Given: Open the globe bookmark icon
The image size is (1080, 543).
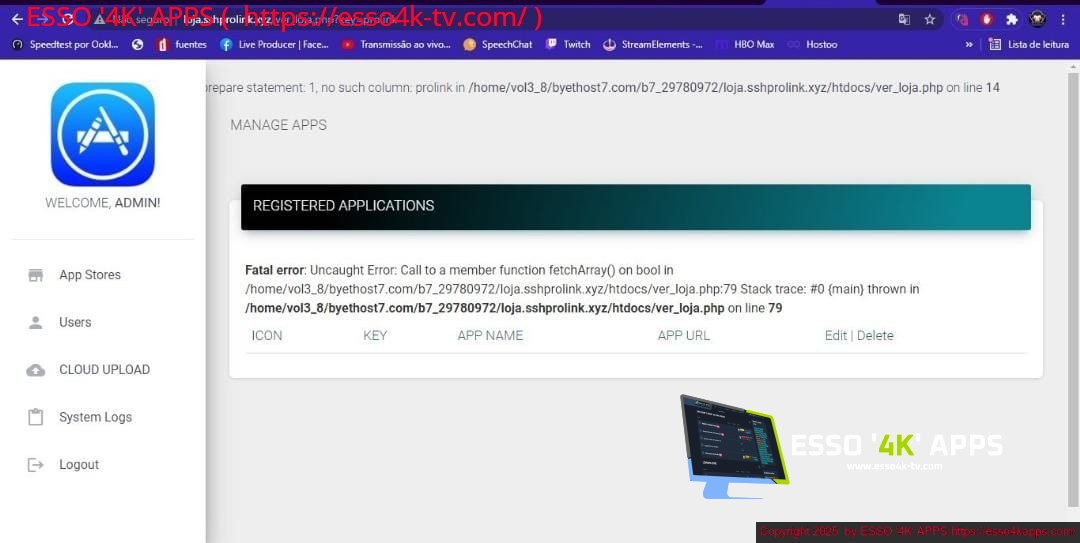Looking at the screenshot, I should pyautogui.click(x=138, y=44).
